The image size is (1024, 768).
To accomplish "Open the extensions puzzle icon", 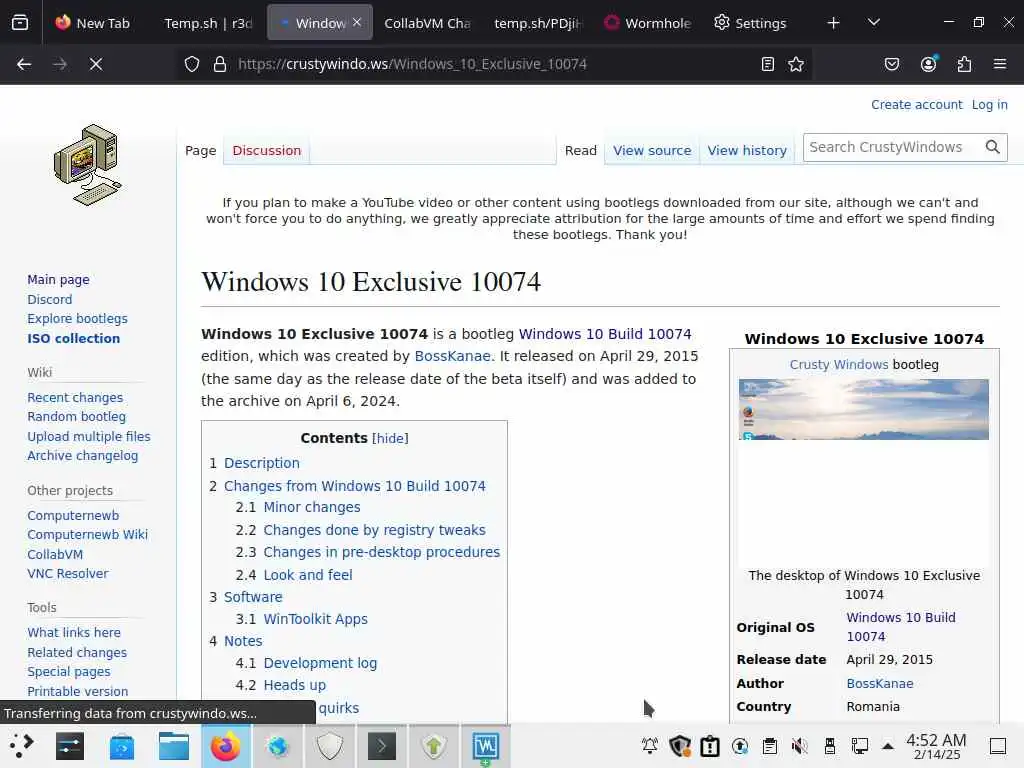I will click(x=964, y=64).
